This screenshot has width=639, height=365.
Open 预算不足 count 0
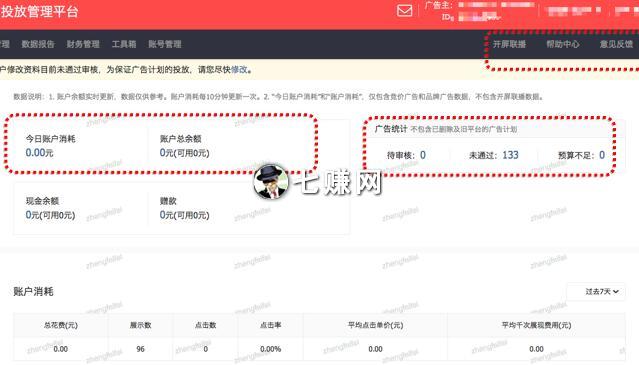pyautogui.click(x=602, y=155)
